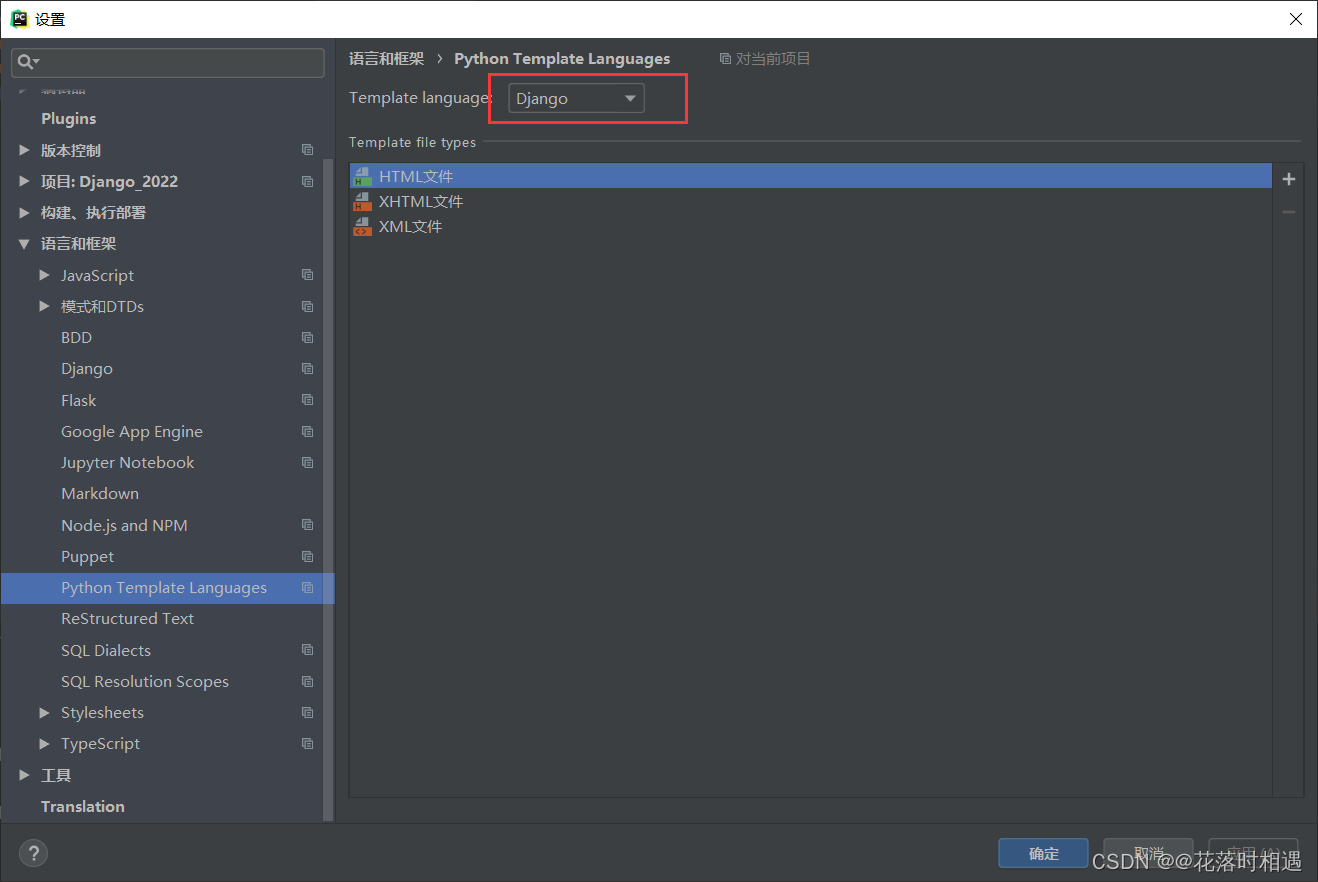Click PyCharm logo in title bar
This screenshot has width=1318, height=882.
click(19, 18)
